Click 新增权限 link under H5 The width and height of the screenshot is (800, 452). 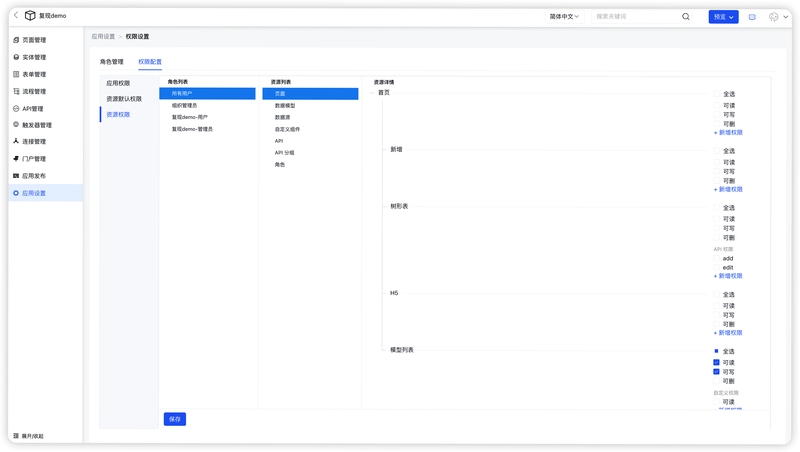tap(728, 333)
